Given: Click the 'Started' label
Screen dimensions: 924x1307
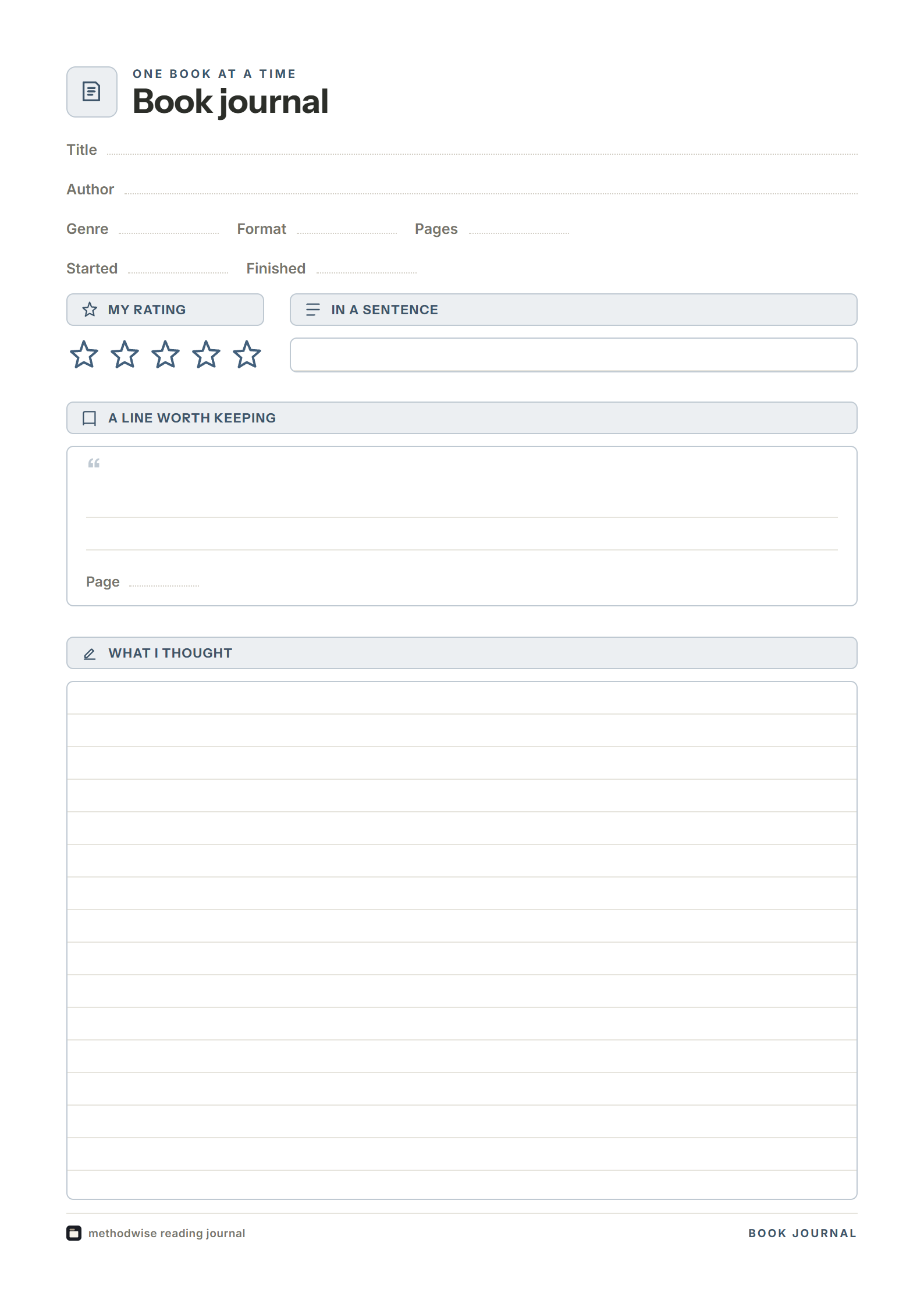Looking at the screenshot, I should 92,269.
